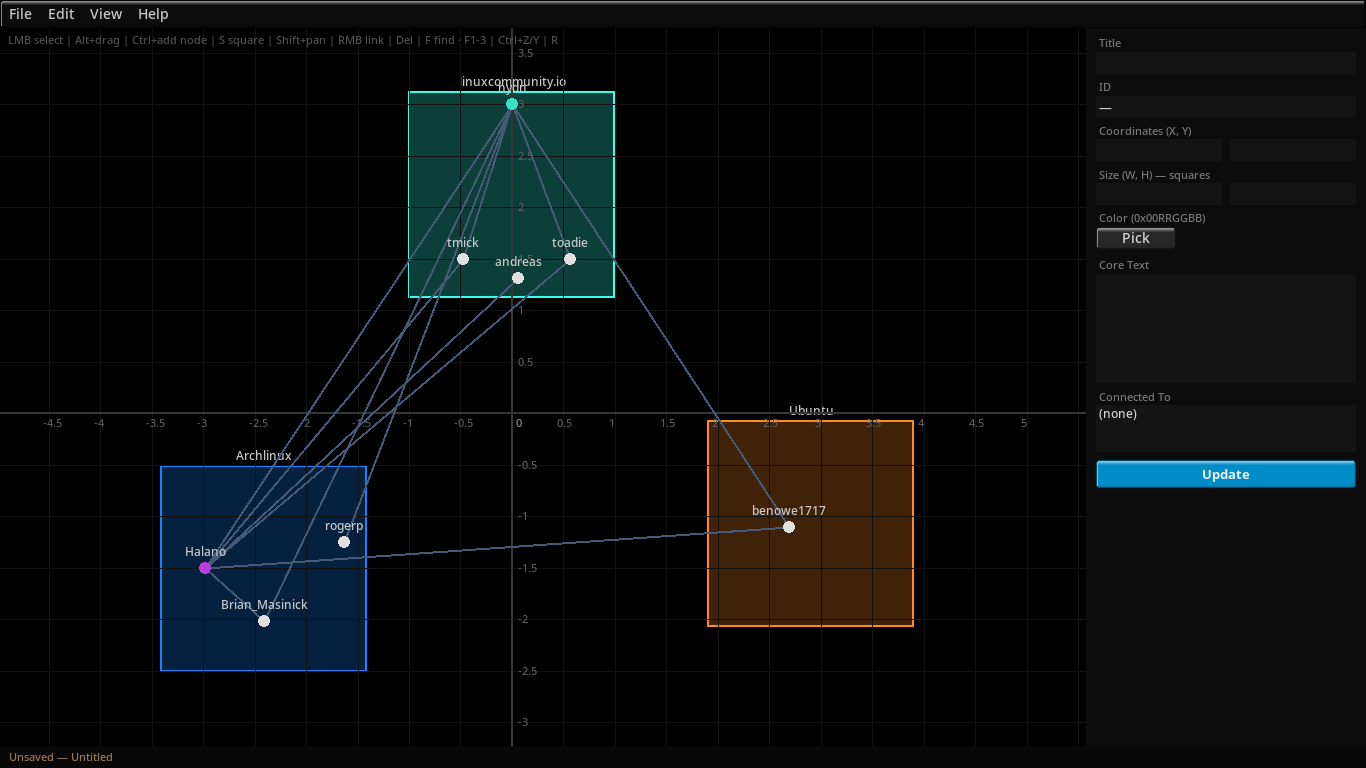Focus the Y coordinate input field
Image resolution: width=1366 pixels, height=768 pixels.
point(1293,150)
